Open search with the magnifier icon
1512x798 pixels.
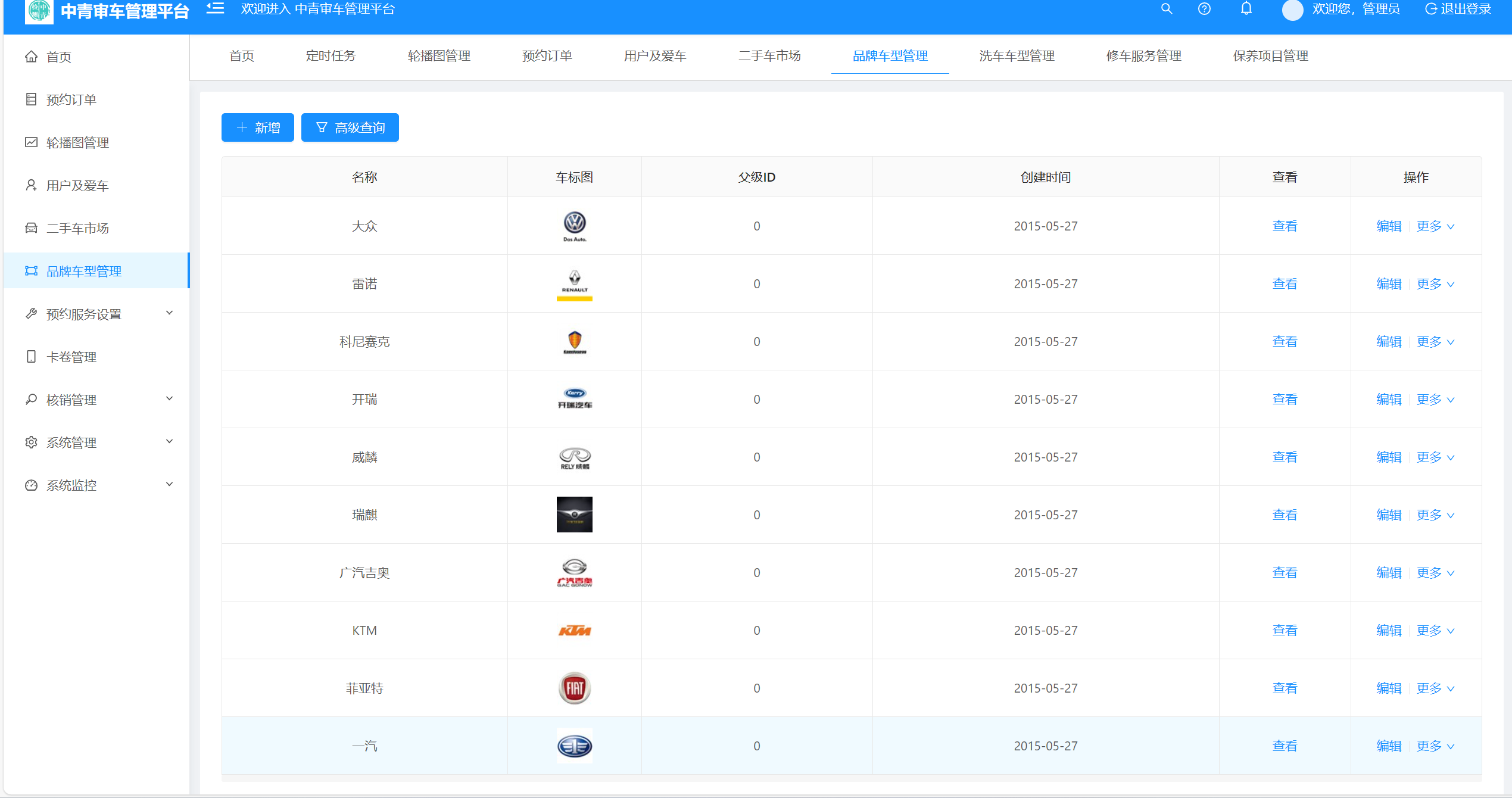(x=1167, y=9)
